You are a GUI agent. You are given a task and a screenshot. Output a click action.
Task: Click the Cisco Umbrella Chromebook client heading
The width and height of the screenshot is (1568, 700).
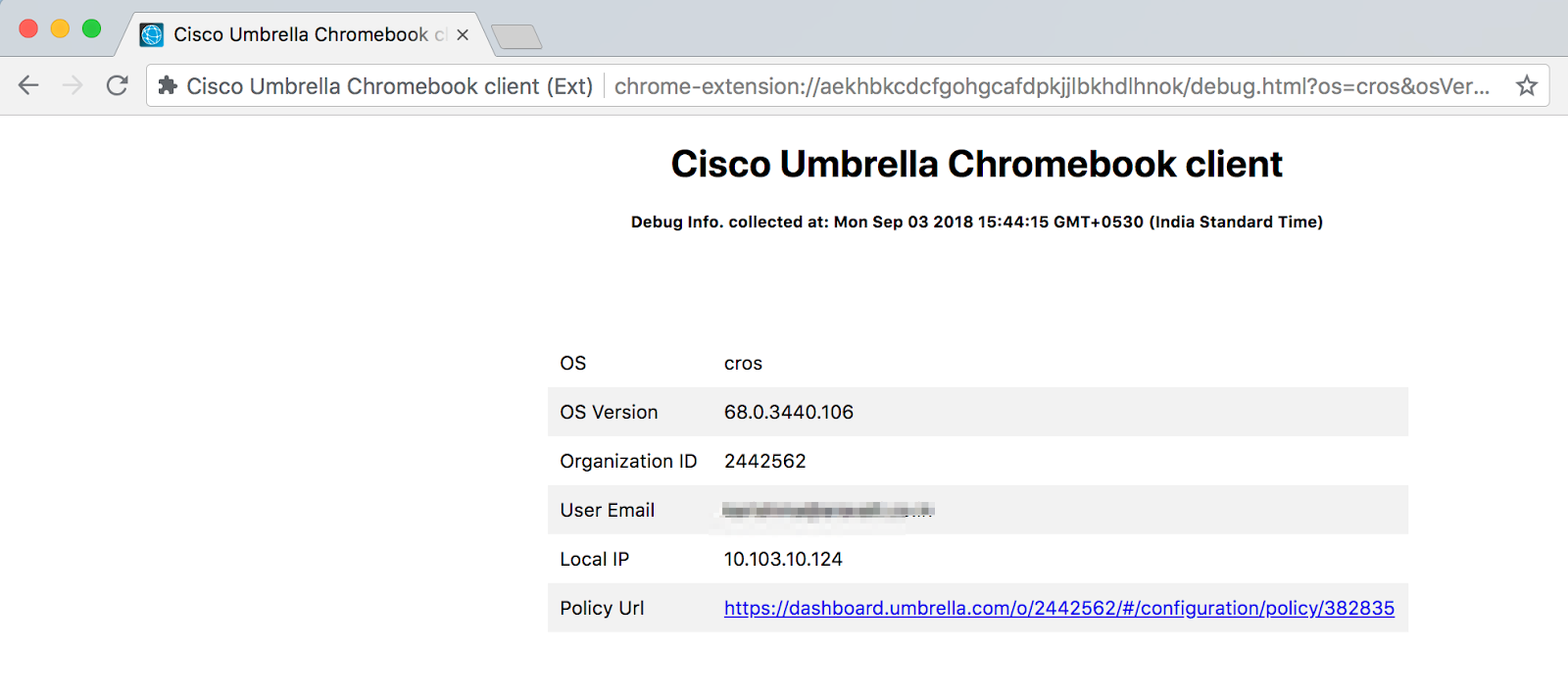pyautogui.click(x=976, y=164)
